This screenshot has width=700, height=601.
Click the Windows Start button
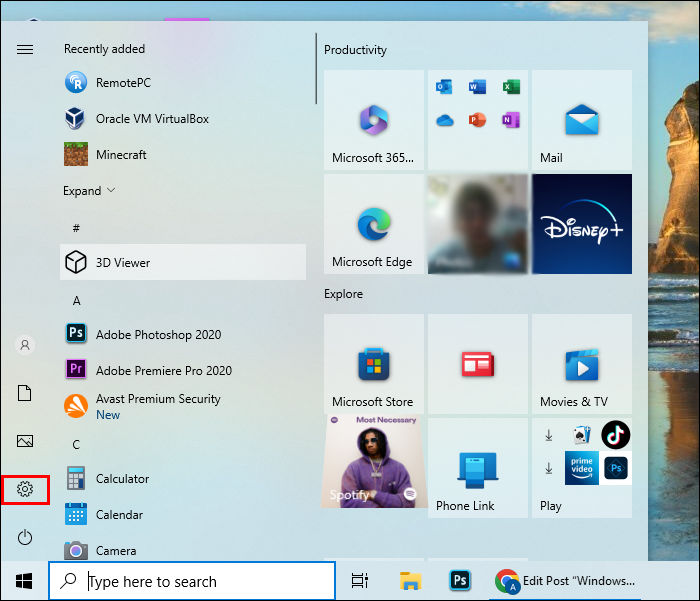tap(24, 581)
